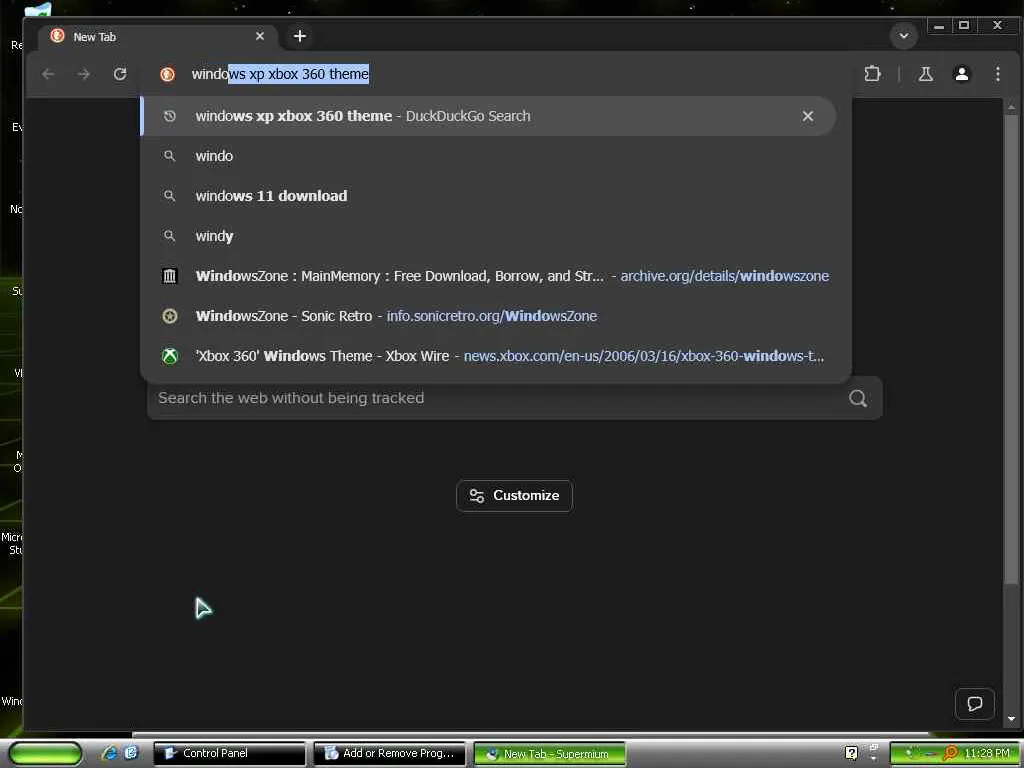Click the help question-mark tray icon
1024x768 pixels.
coord(851,753)
